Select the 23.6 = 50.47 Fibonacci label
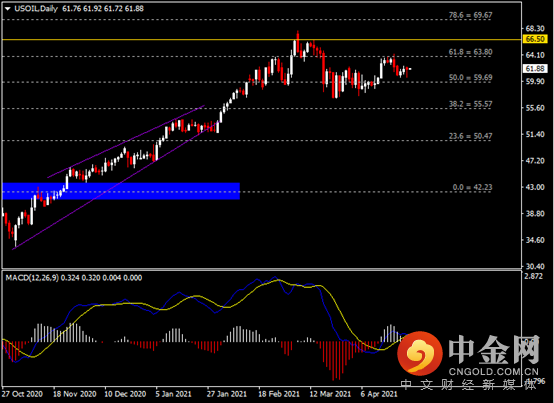 point(470,136)
